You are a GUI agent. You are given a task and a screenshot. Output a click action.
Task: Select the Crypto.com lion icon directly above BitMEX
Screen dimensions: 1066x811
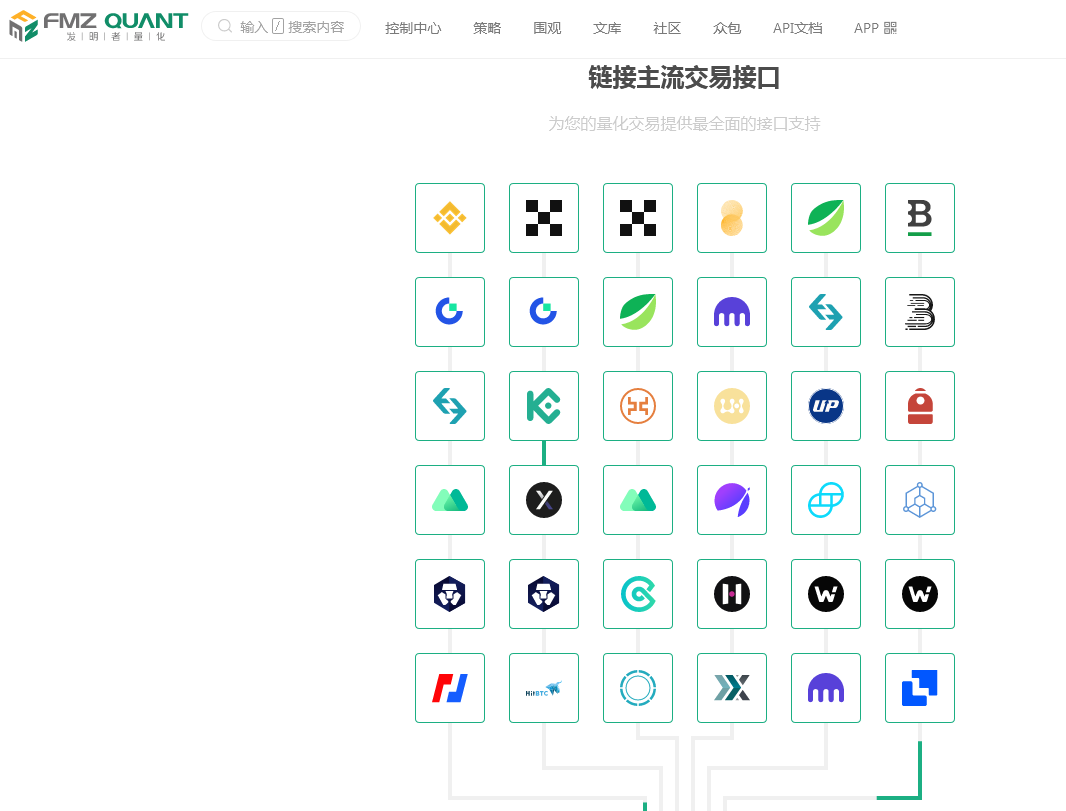(x=450, y=594)
